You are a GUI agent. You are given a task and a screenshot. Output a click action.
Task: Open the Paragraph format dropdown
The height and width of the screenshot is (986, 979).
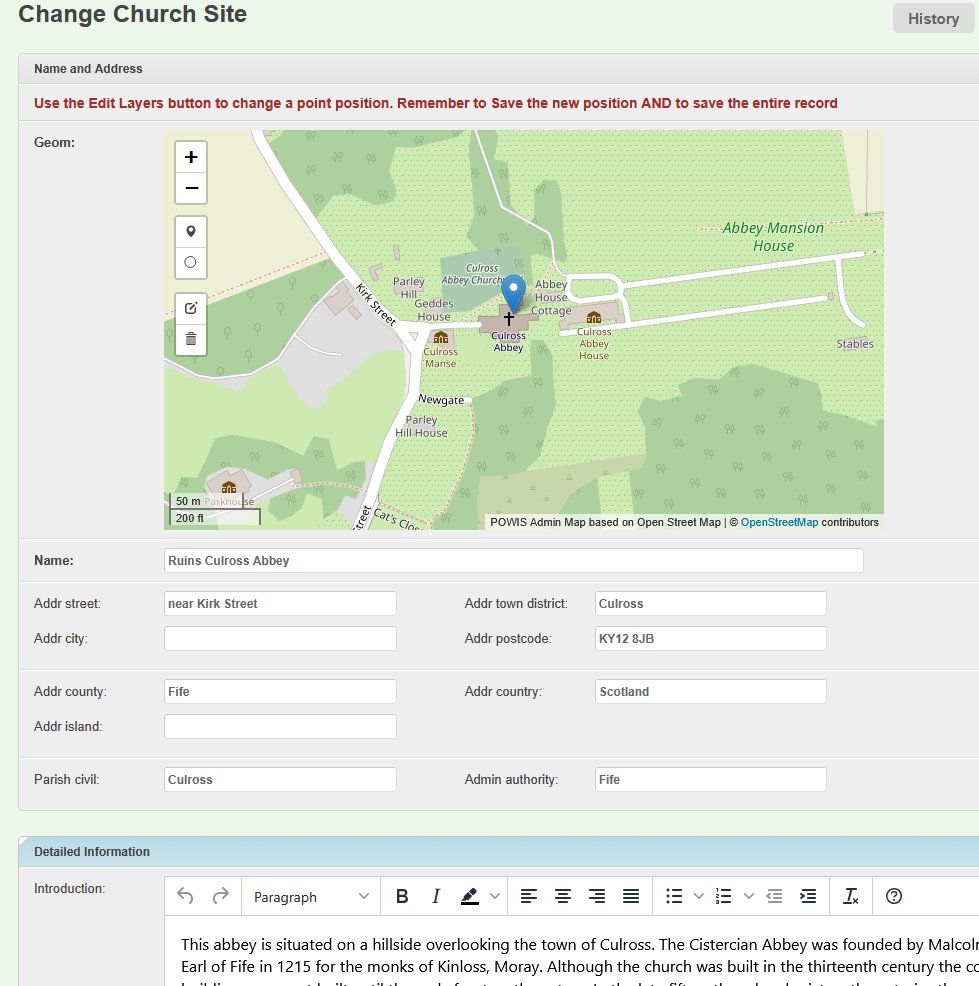[x=311, y=896]
